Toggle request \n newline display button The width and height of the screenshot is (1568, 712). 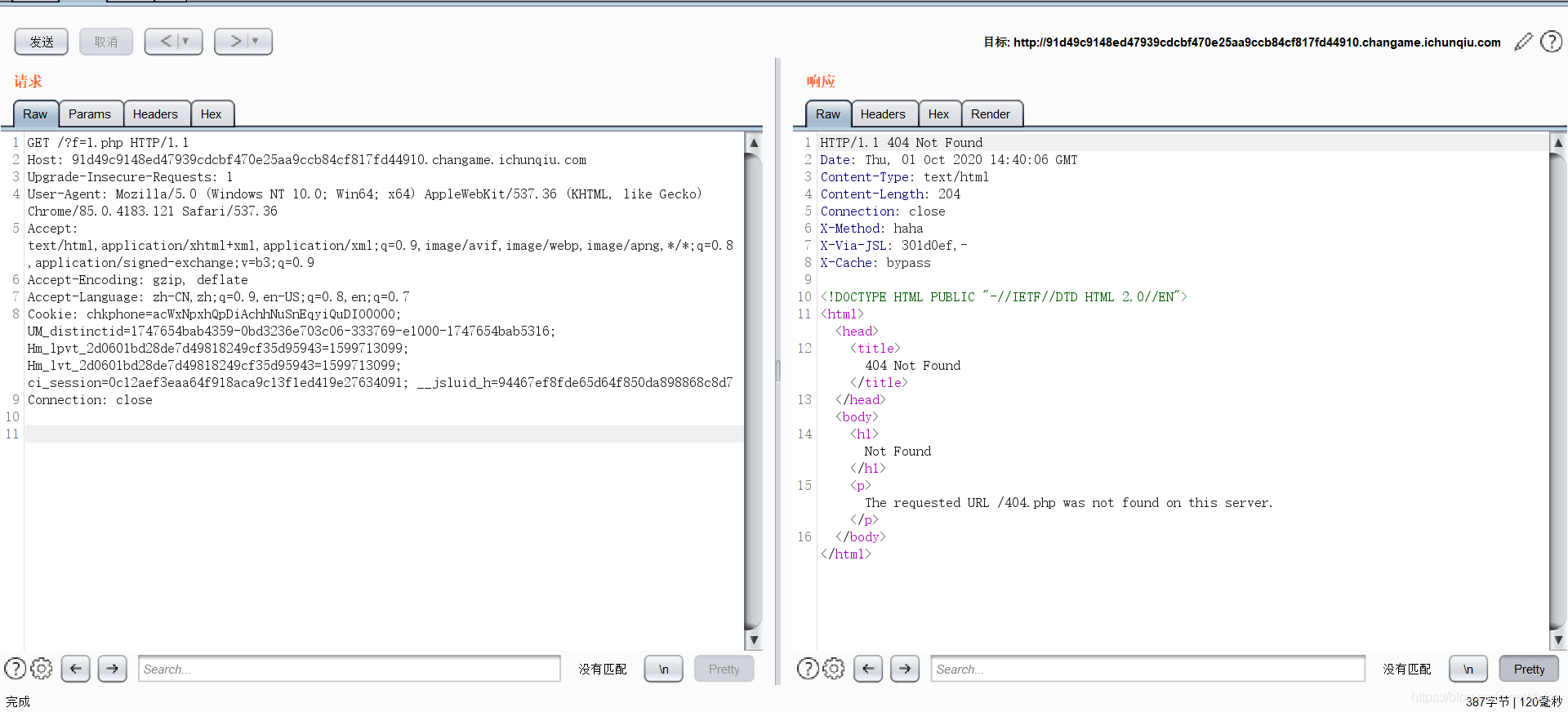click(664, 669)
